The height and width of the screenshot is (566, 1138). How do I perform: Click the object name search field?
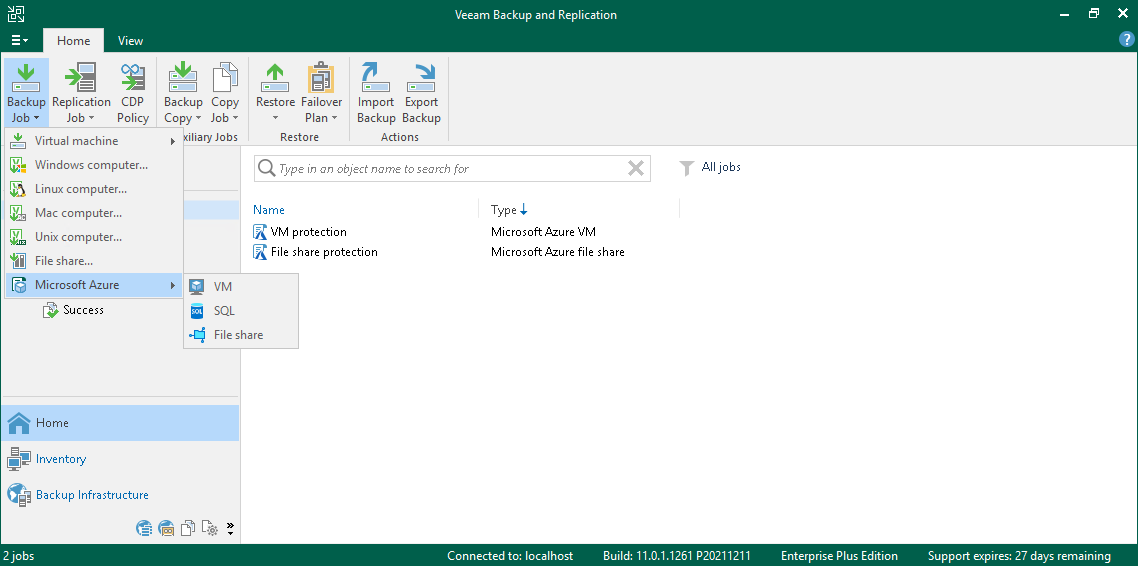[x=451, y=168]
